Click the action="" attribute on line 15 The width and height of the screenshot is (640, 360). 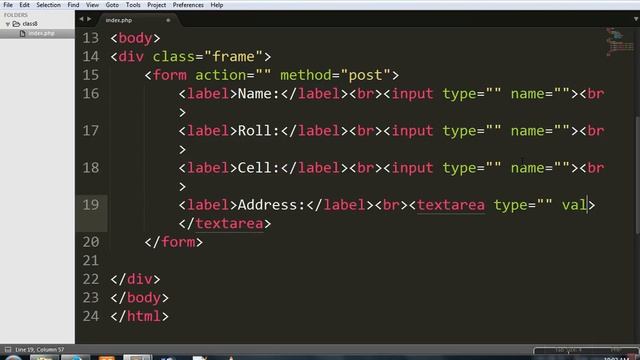(233, 75)
